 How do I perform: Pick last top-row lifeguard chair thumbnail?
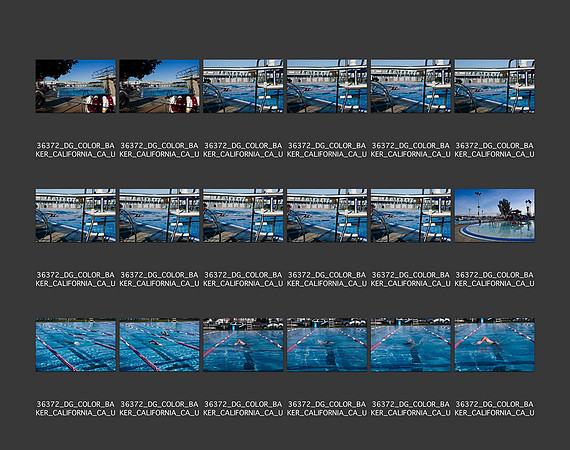click(x=494, y=86)
